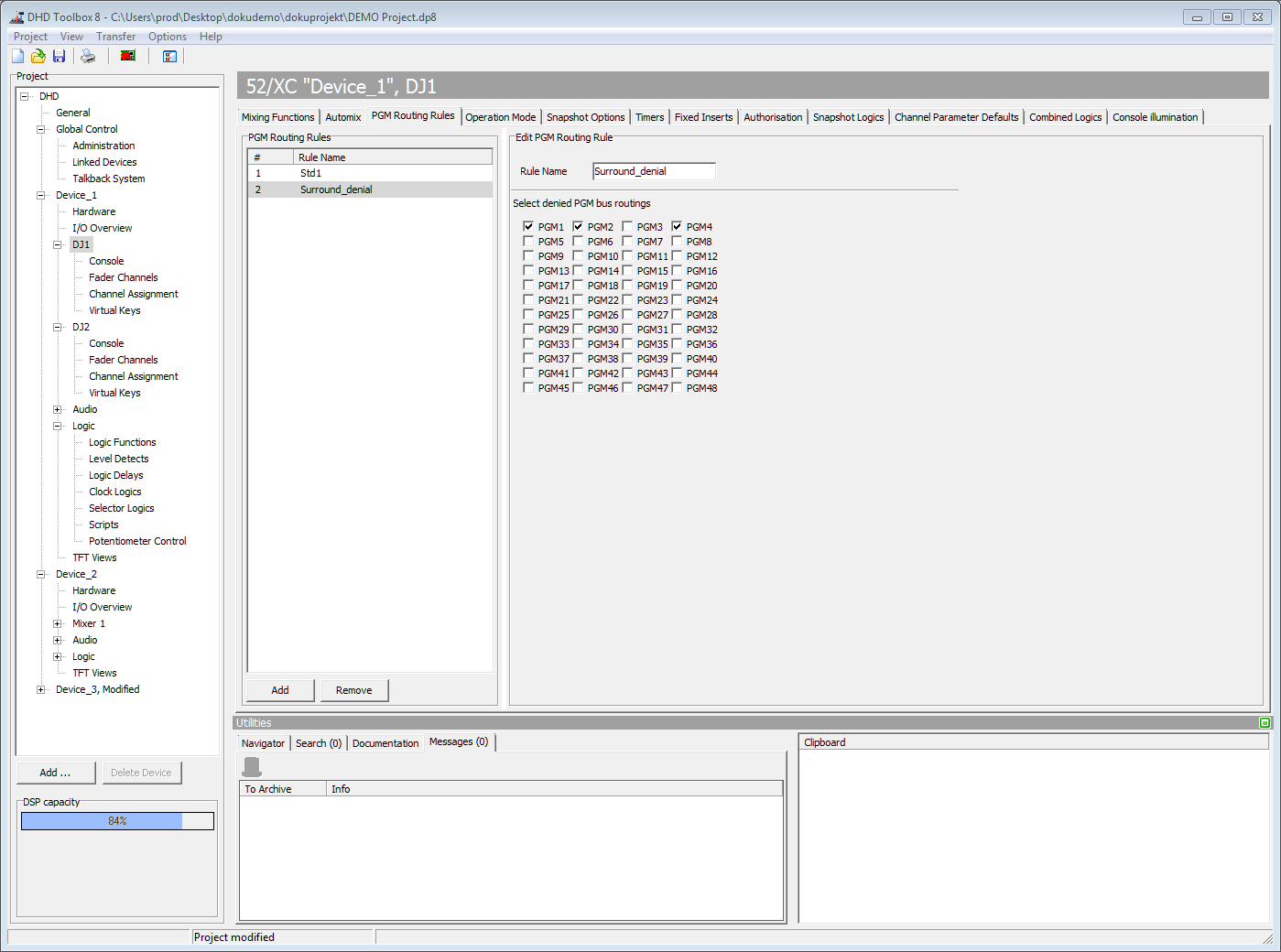Screen dimensions: 1281x952
Task: Open the Transfer menu
Action: [115, 37]
